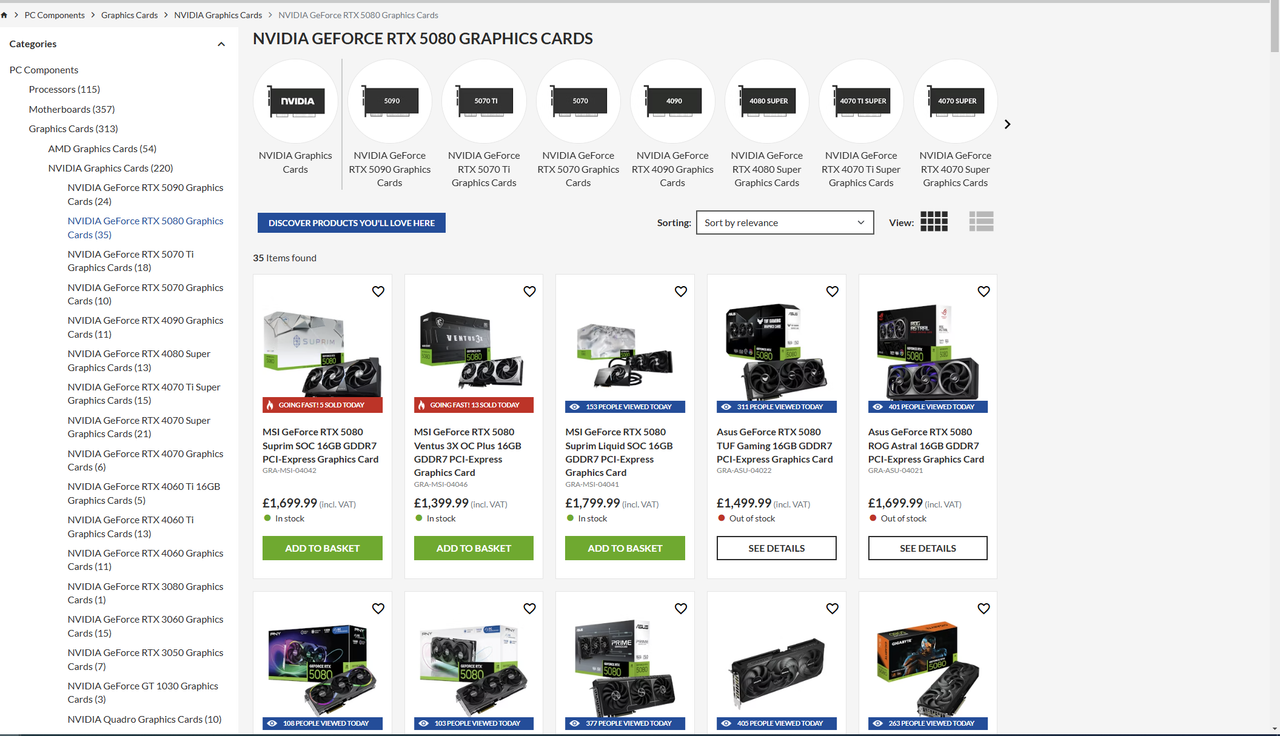Open Motherboards (357) category
The image size is (1280, 736).
click(x=72, y=109)
